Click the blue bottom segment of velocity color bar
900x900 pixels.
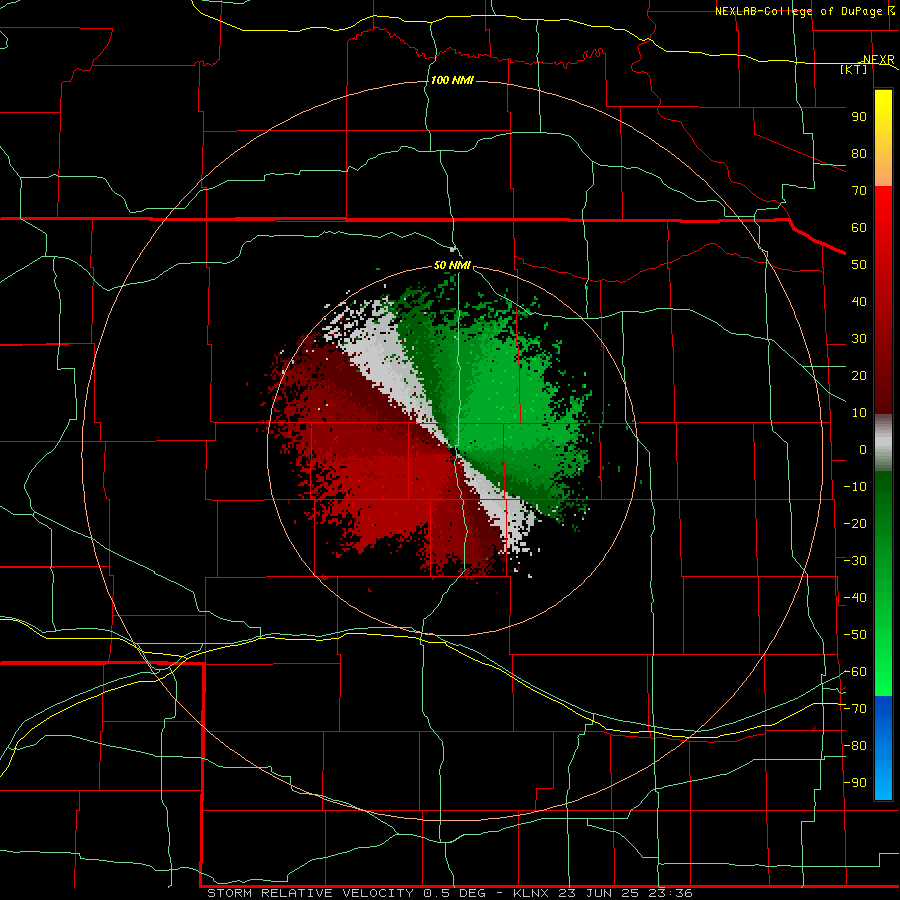click(x=883, y=748)
